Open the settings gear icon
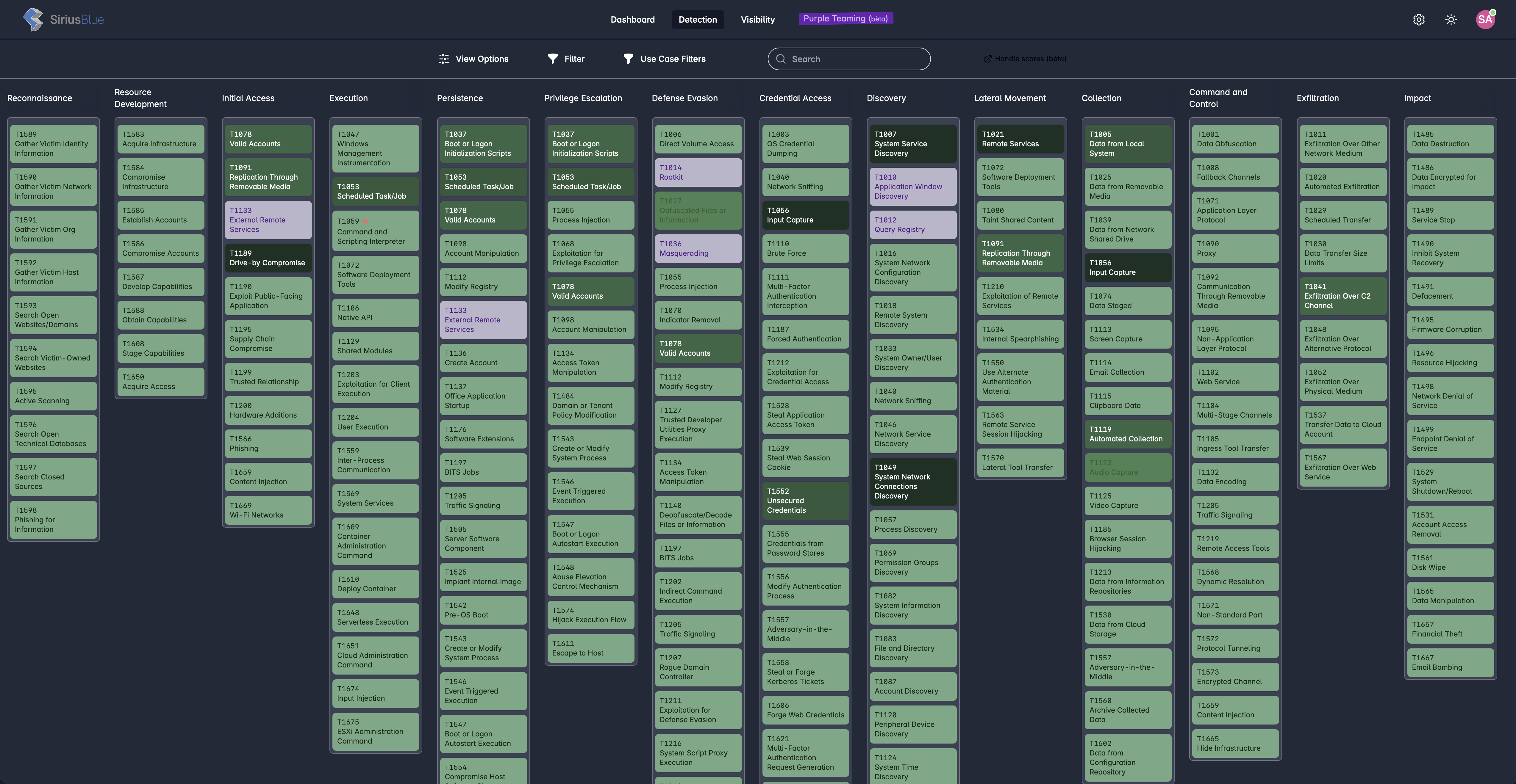1516x784 pixels. (x=1419, y=19)
